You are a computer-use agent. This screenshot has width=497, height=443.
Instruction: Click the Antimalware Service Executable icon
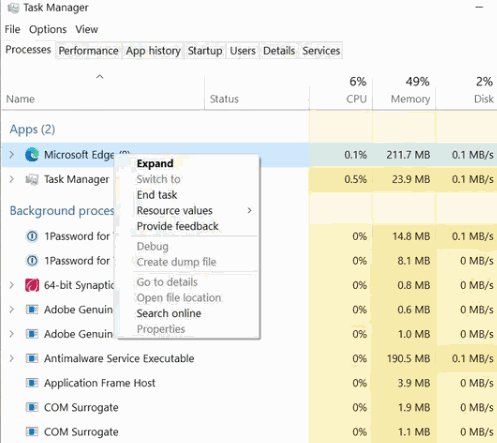[32, 359]
